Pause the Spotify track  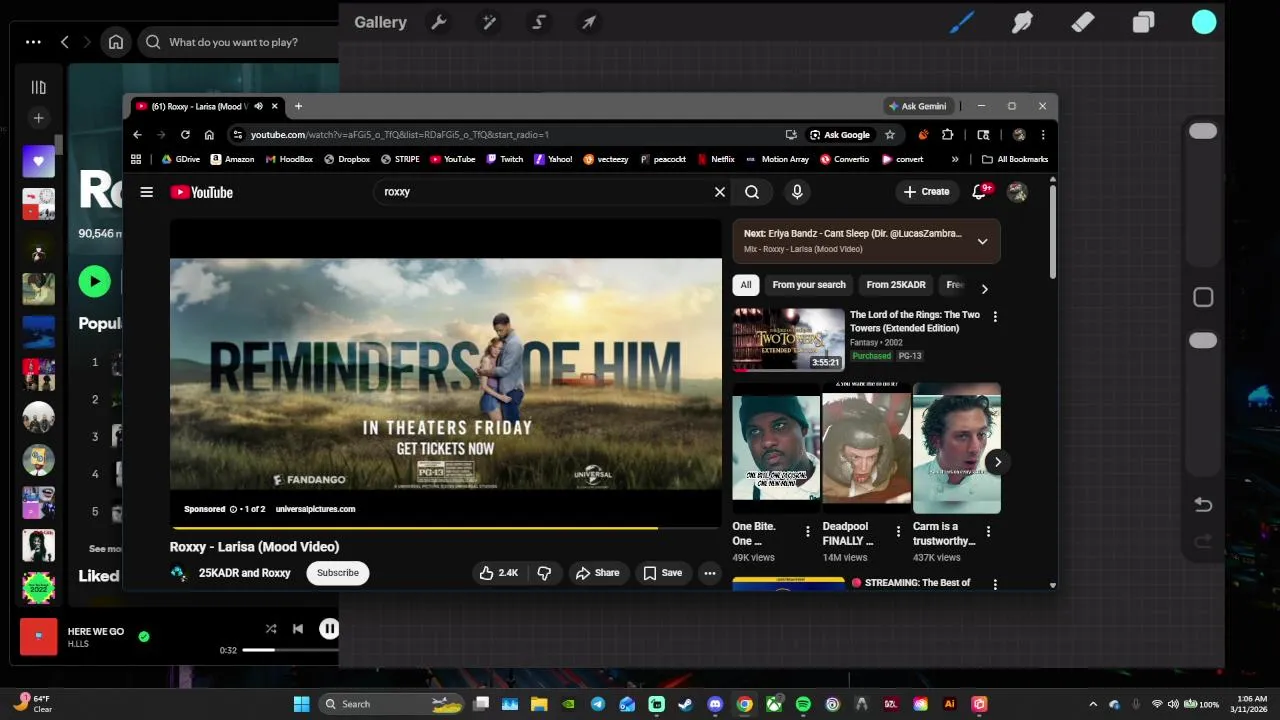[328, 629]
